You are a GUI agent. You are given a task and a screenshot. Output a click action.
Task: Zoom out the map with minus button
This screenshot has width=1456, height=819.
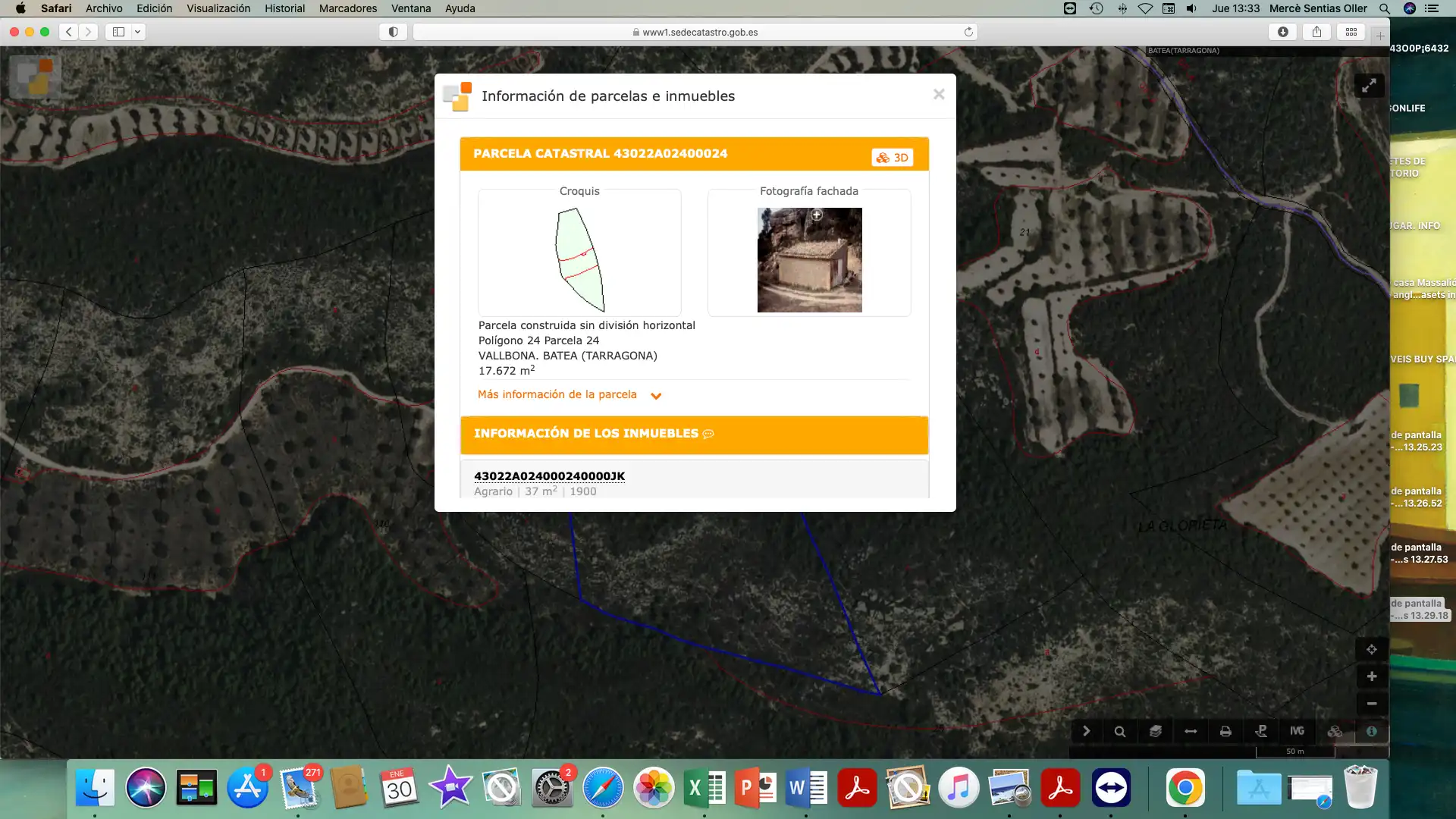point(1371,704)
